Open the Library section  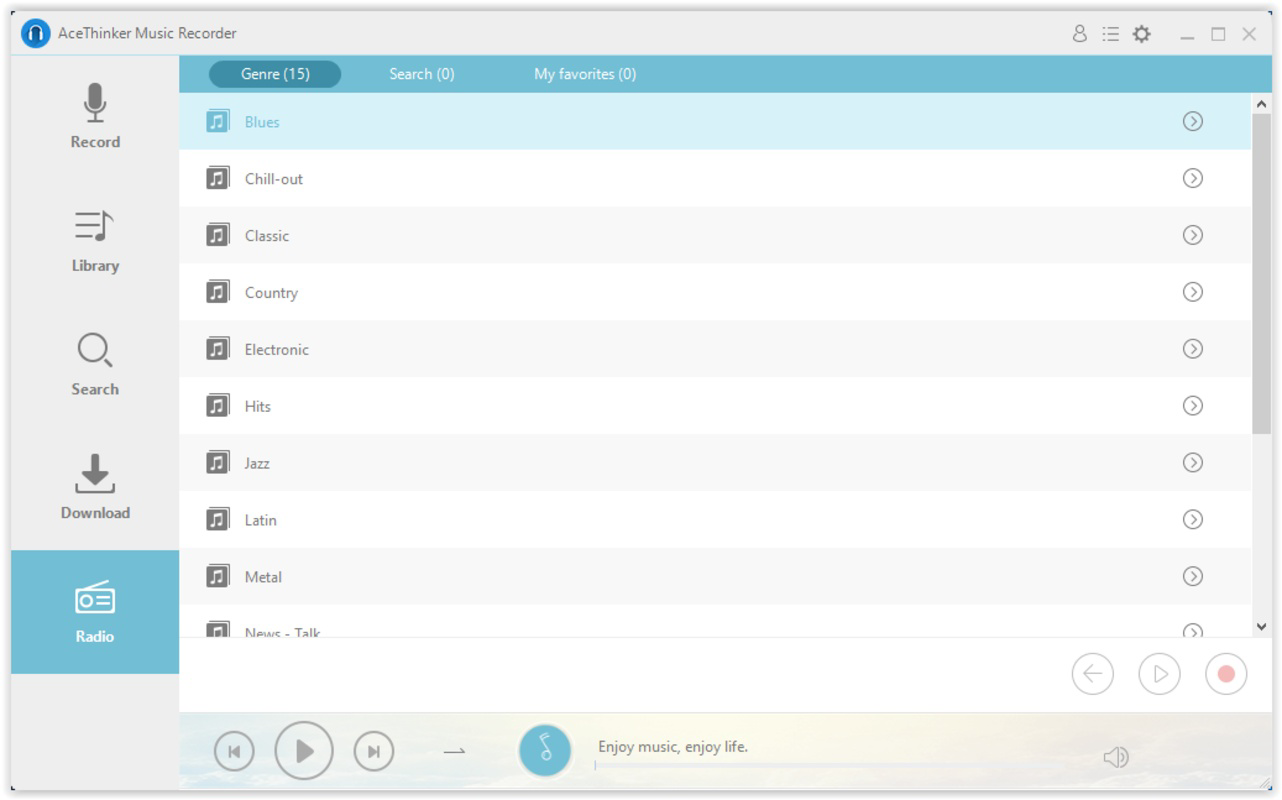pyautogui.click(x=95, y=241)
